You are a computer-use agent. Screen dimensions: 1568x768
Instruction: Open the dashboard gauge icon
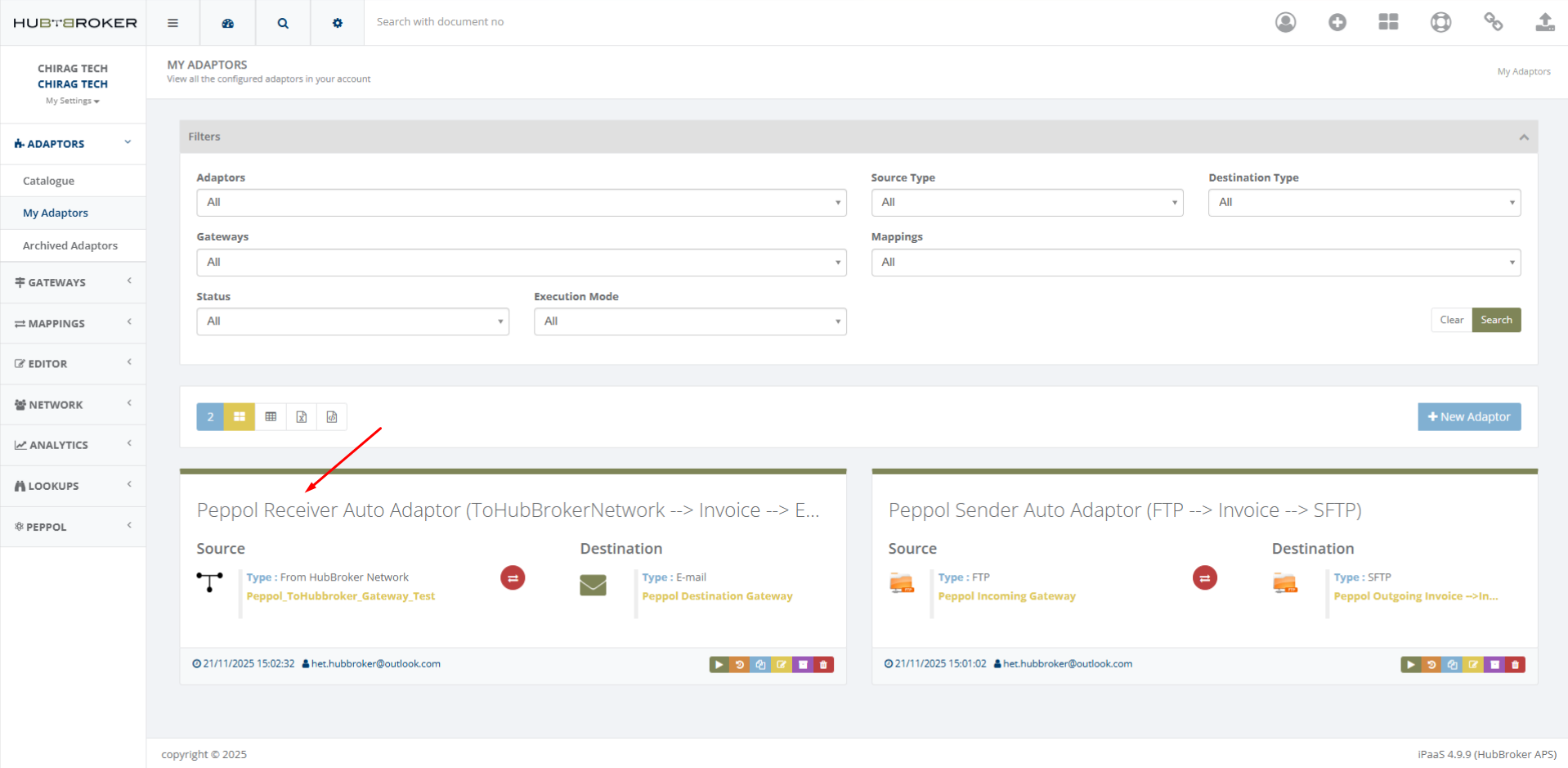pos(228,23)
